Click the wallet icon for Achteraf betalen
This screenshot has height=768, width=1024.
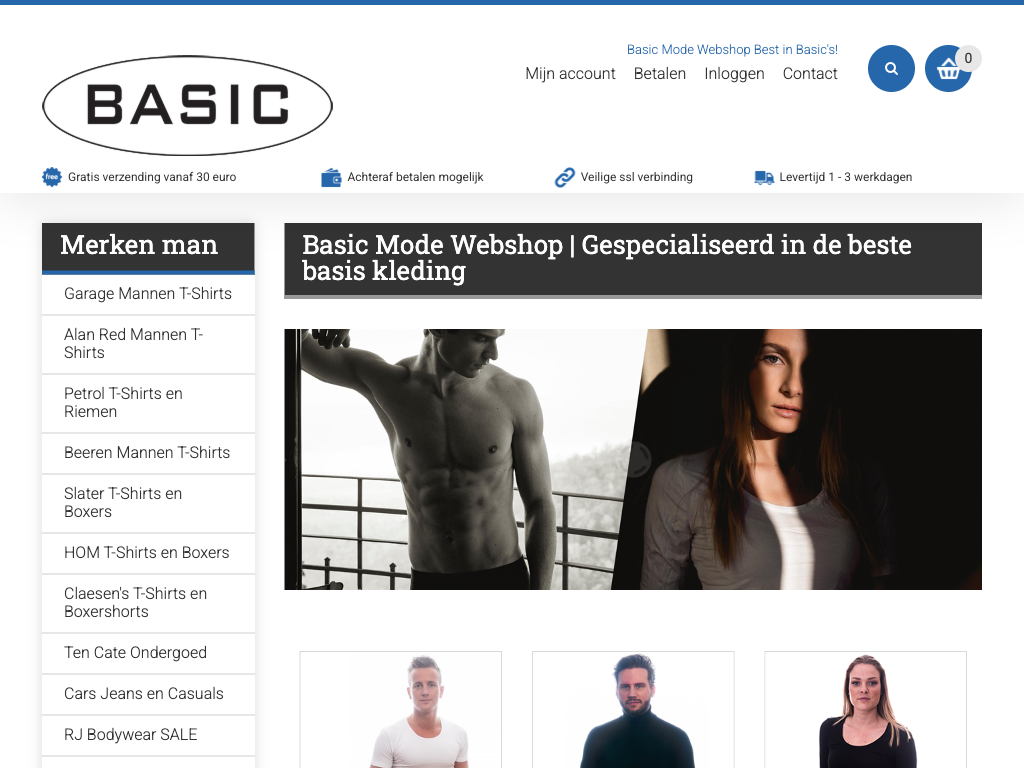point(331,177)
